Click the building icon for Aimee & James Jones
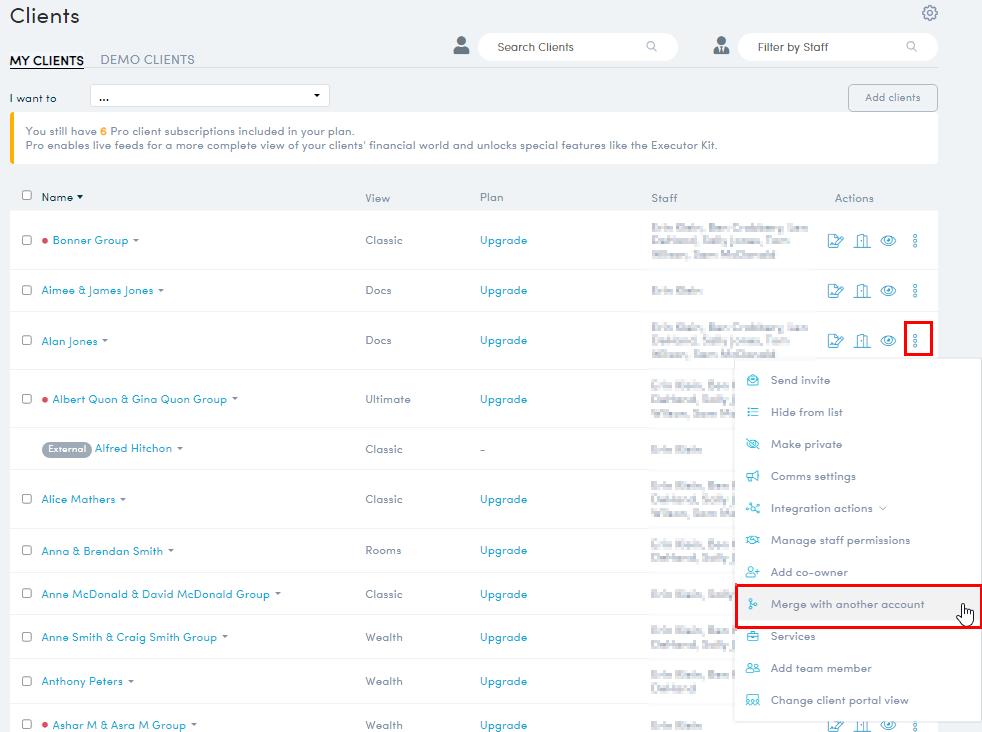Screen dimensions: 982x732 (862, 291)
